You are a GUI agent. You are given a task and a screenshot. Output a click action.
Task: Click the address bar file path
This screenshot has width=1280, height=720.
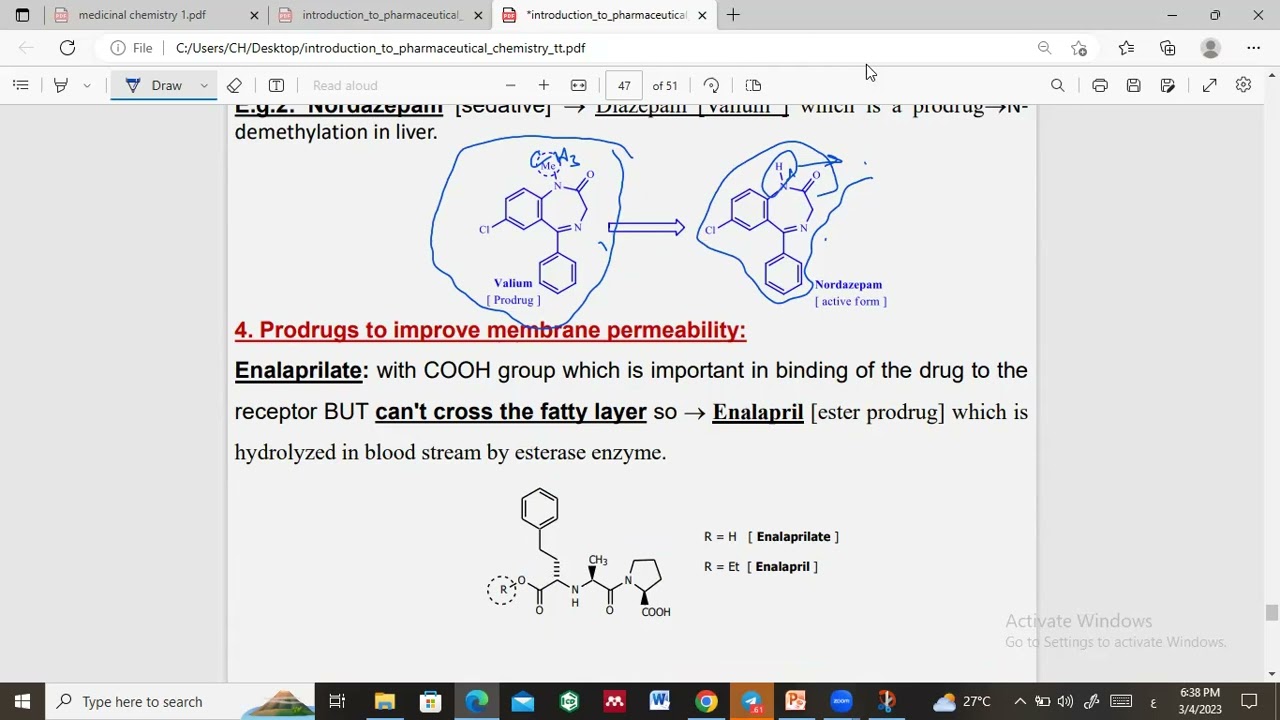[380, 48]
